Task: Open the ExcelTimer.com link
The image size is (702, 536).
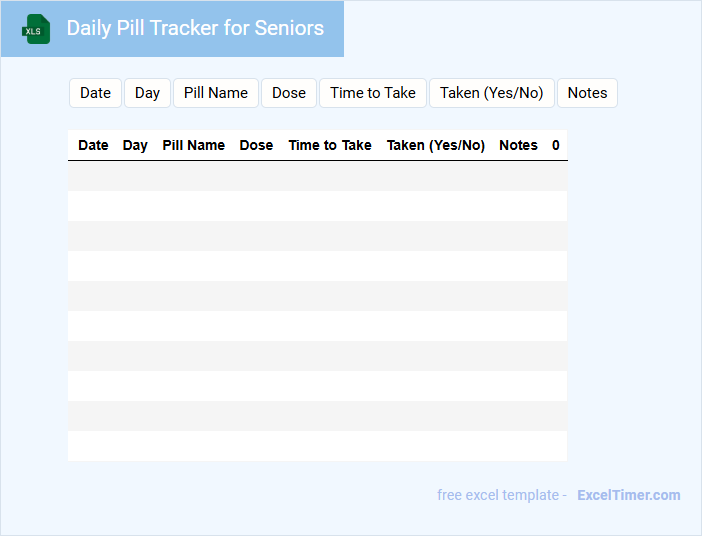Action: (x=629, y=495)
